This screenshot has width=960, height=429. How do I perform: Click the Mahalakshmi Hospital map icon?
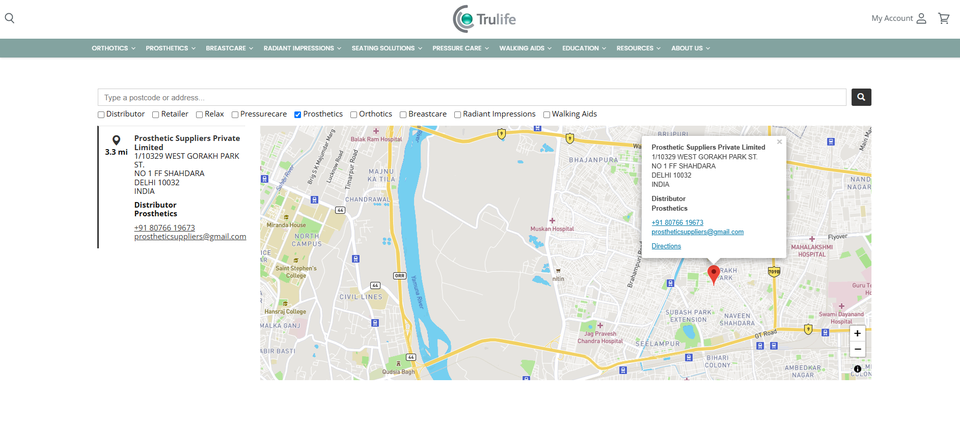(812, 239)
